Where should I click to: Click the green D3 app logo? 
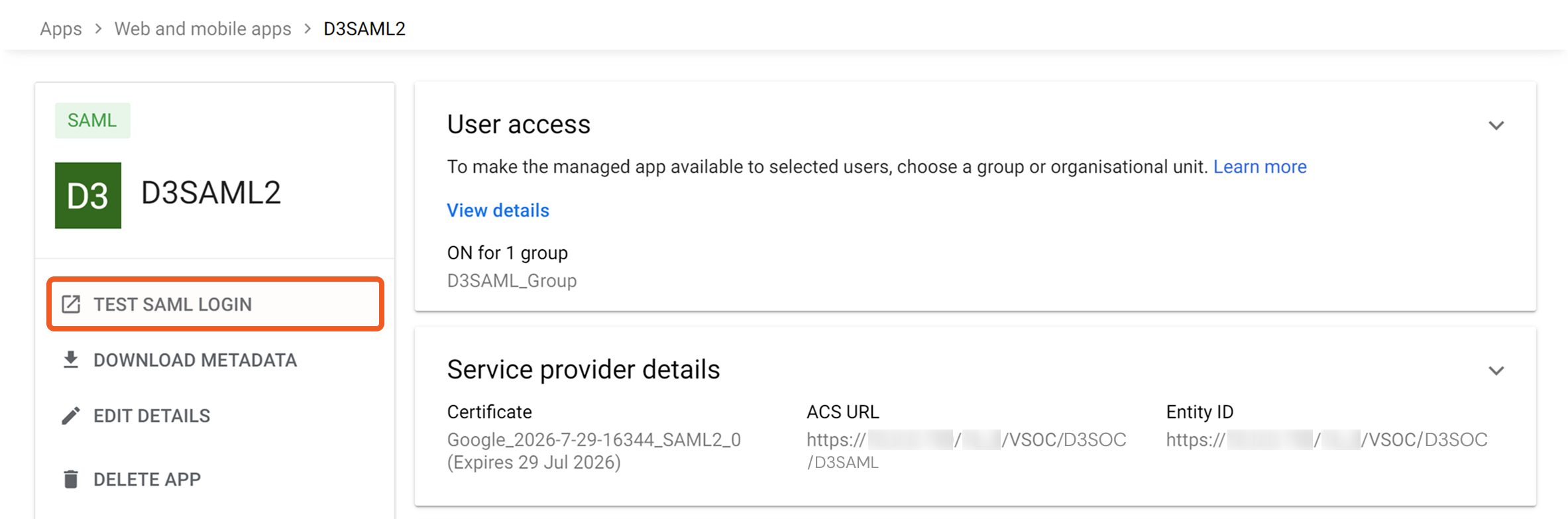click(88, 196)
